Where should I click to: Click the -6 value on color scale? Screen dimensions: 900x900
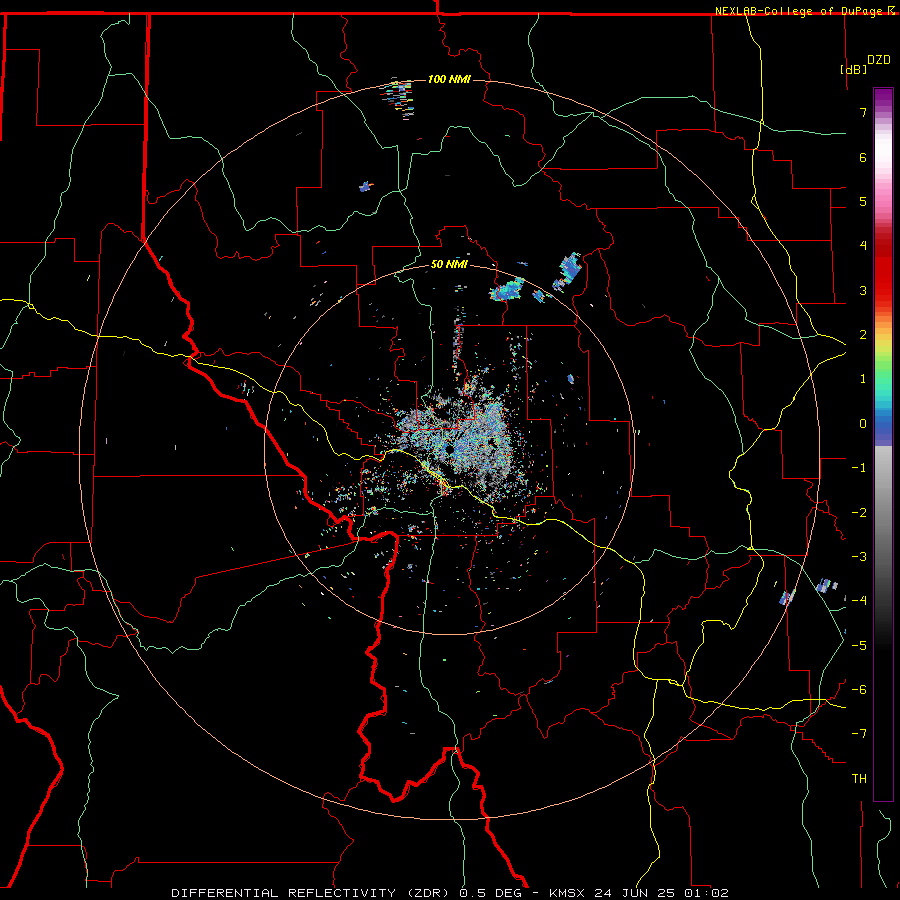(859, 689)
